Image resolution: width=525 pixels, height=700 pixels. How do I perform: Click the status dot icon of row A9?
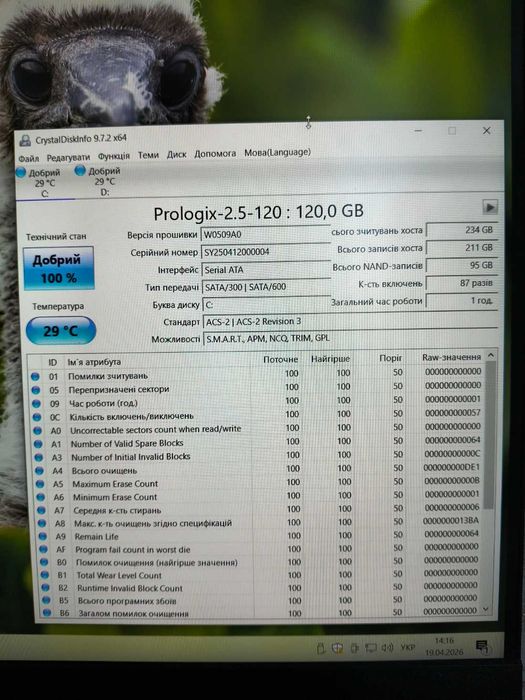[x=42, y=536]
